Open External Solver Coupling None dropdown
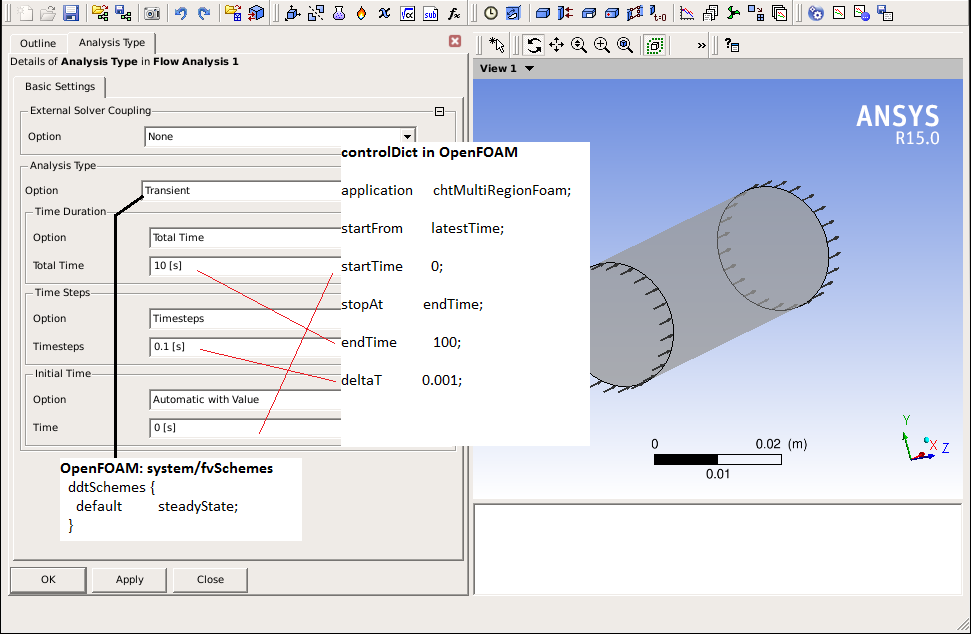The width and height of the screenshot is (971, 634). (x=407, y=136)
